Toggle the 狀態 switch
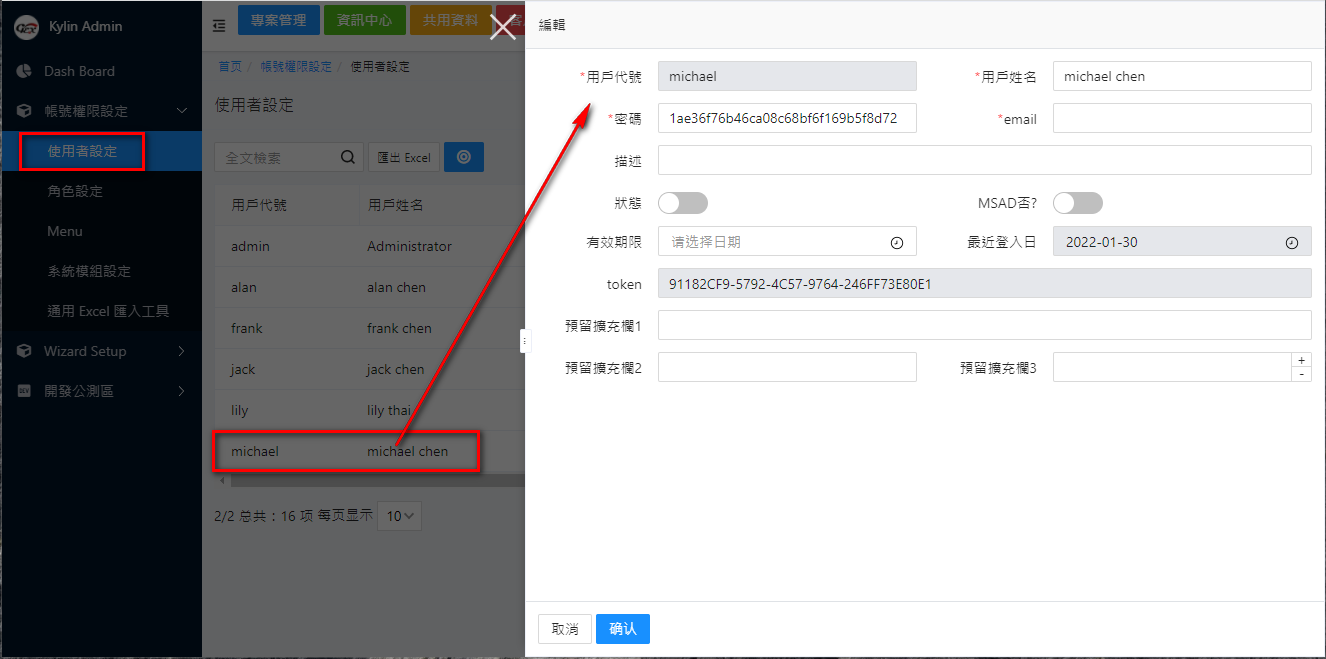 (x=683, y=203)
